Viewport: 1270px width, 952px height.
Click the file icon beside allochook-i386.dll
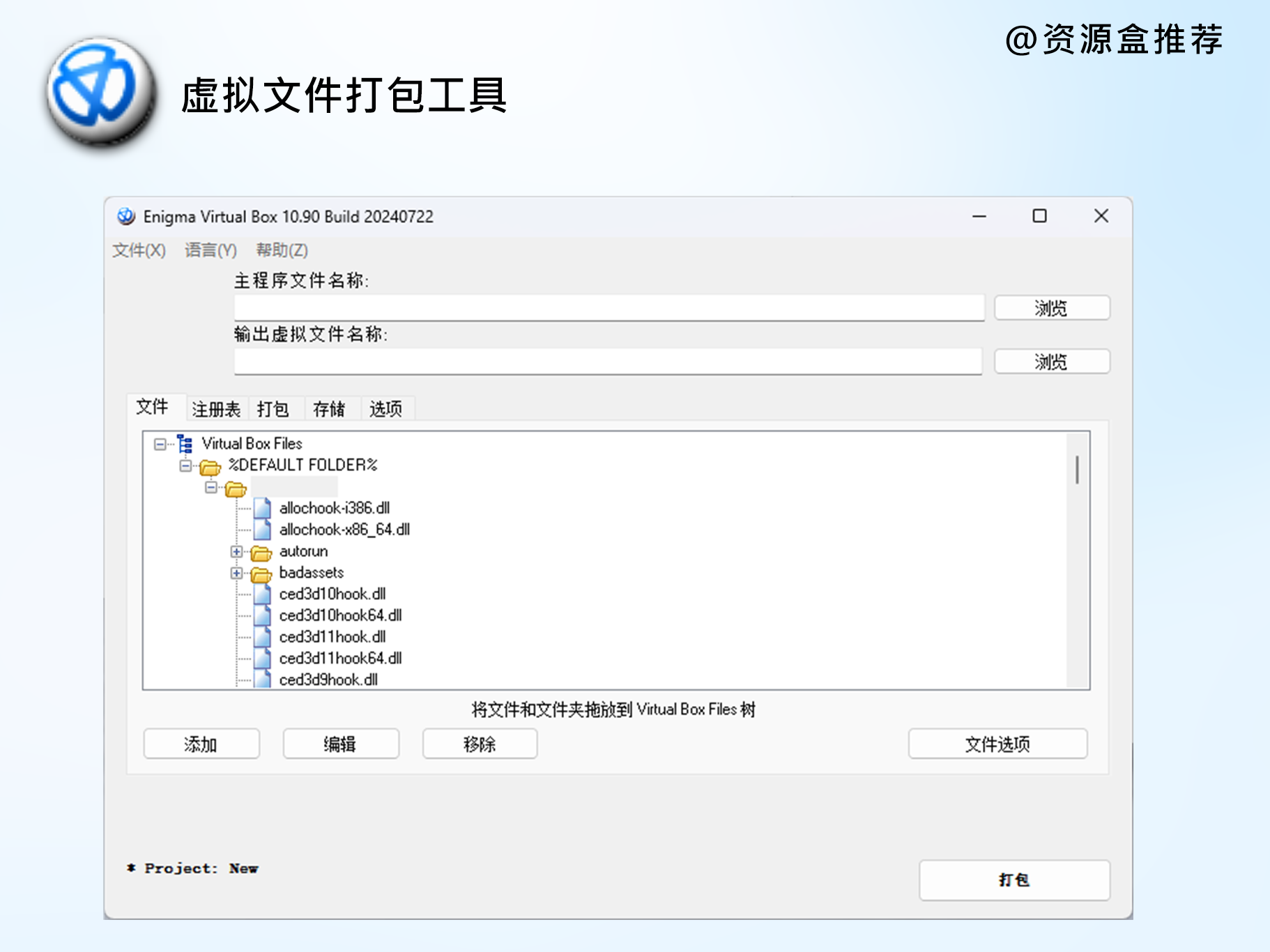[262, 508]
